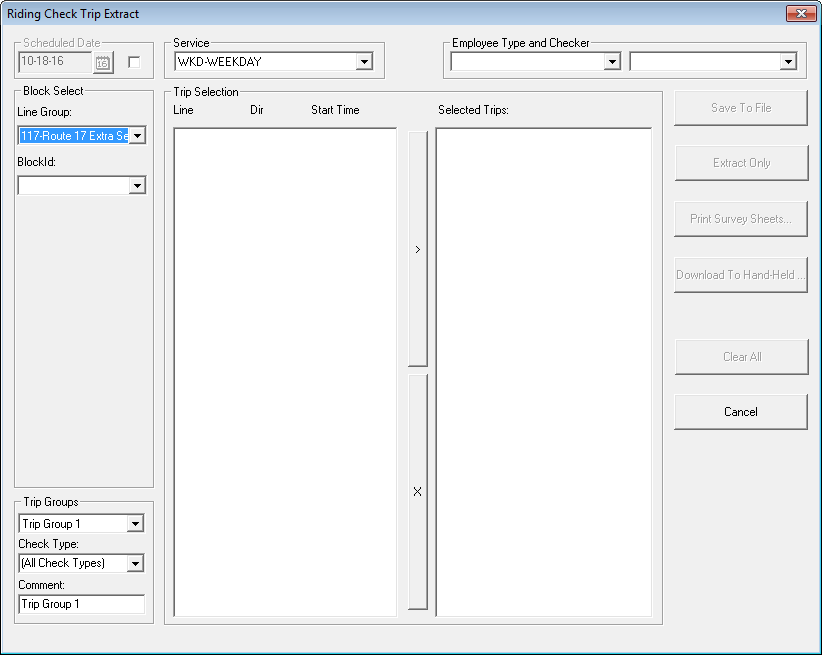This screenshot has width=822, height=655.
Task: Expand the BlockId dropdown
Action: coord(137,185)
